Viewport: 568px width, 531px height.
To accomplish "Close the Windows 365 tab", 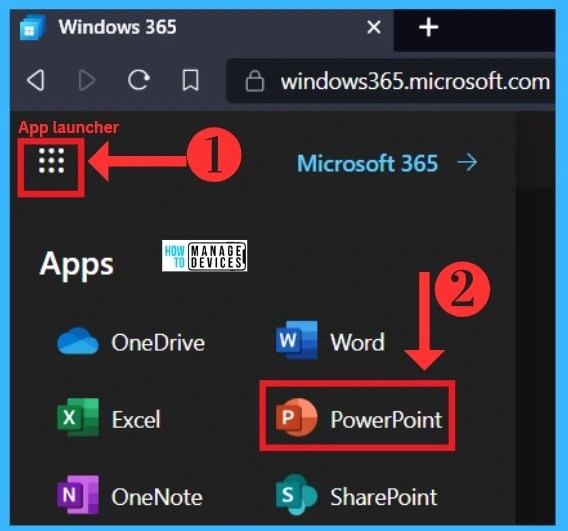I will 374,27.
